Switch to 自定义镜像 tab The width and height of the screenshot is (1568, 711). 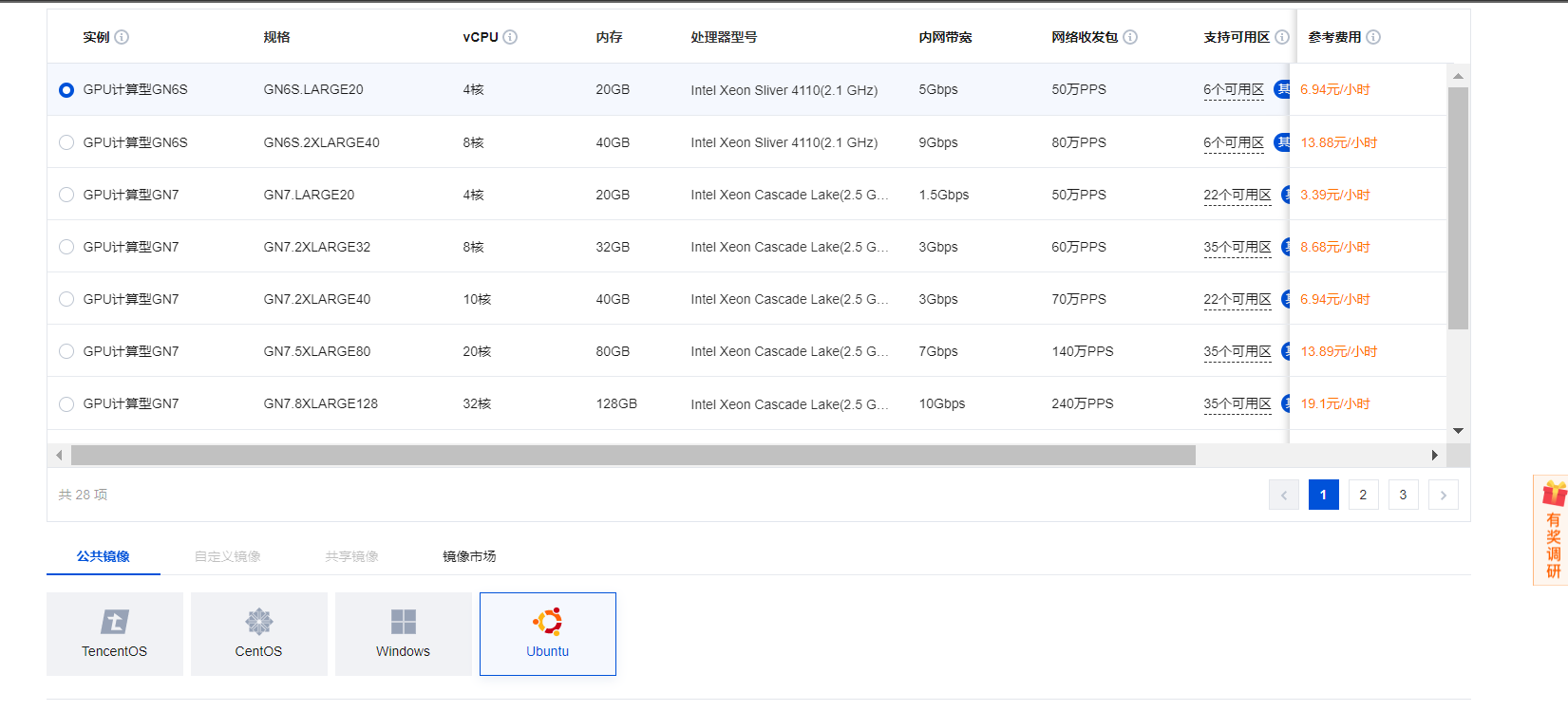[x=228, y=556]
